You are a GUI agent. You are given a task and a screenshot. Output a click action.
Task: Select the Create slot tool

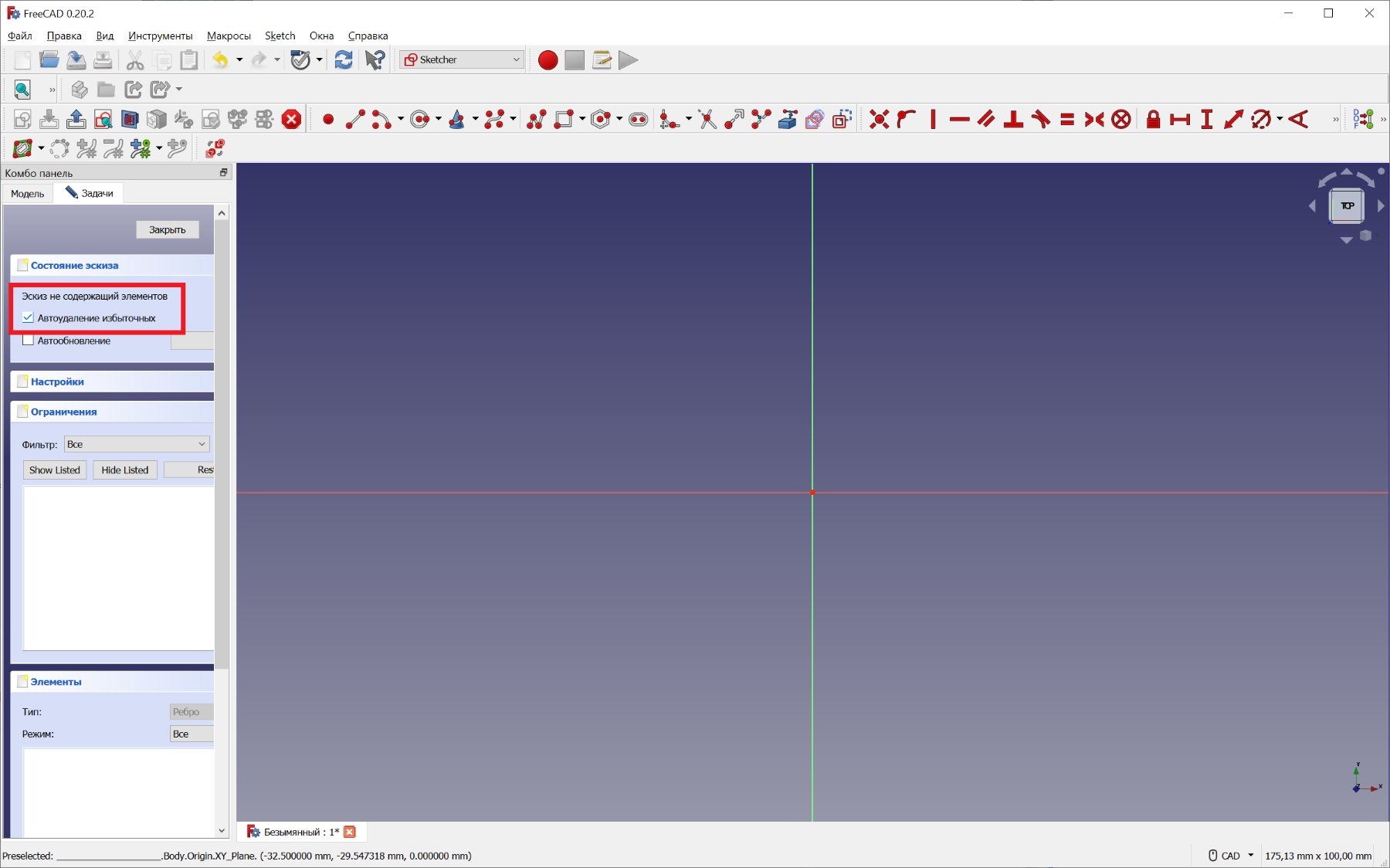coord(639,119)
